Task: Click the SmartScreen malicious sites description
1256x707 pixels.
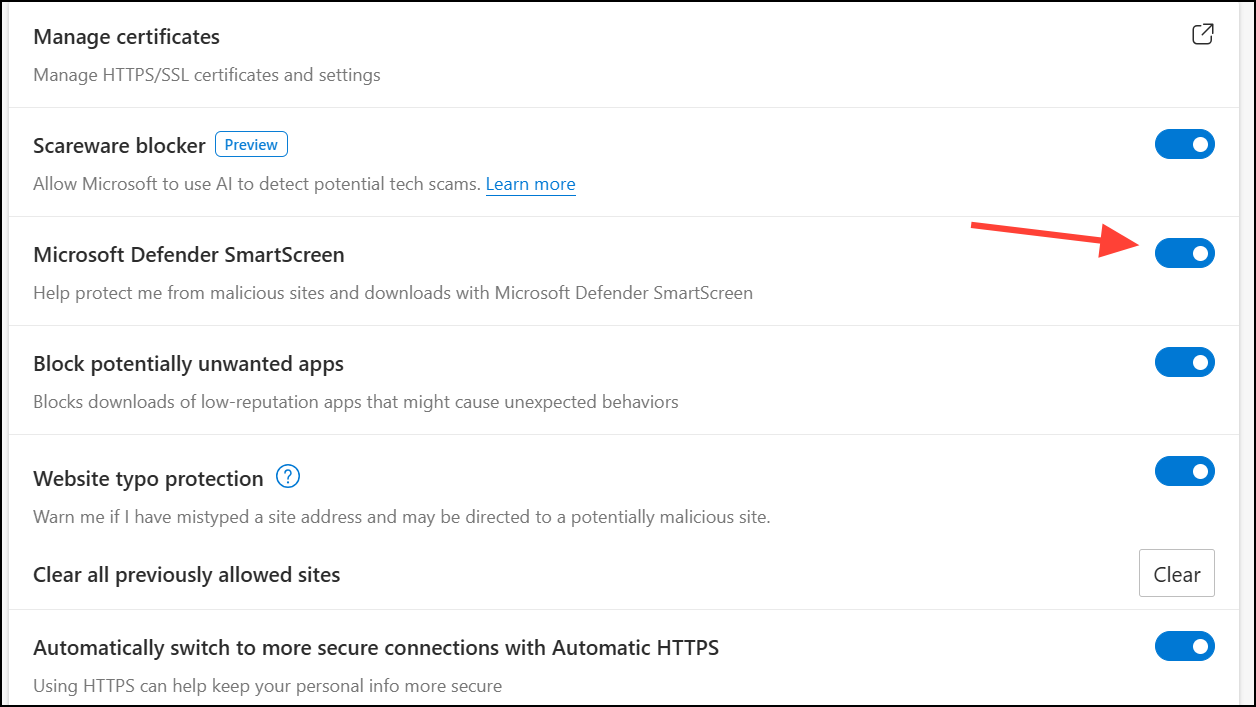Action: point(392,293)
